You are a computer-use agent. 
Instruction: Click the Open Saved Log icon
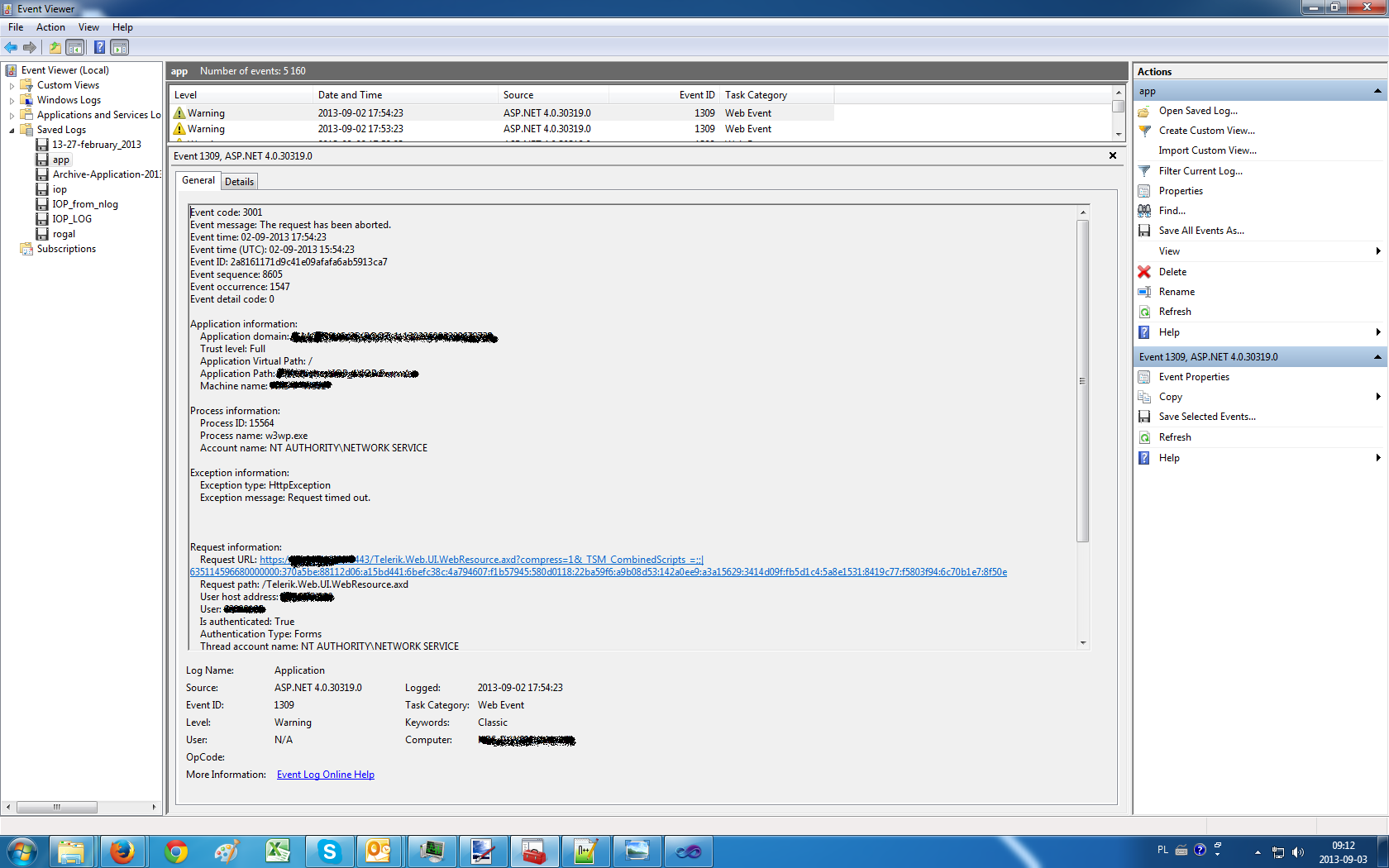tap(1144, 111)
